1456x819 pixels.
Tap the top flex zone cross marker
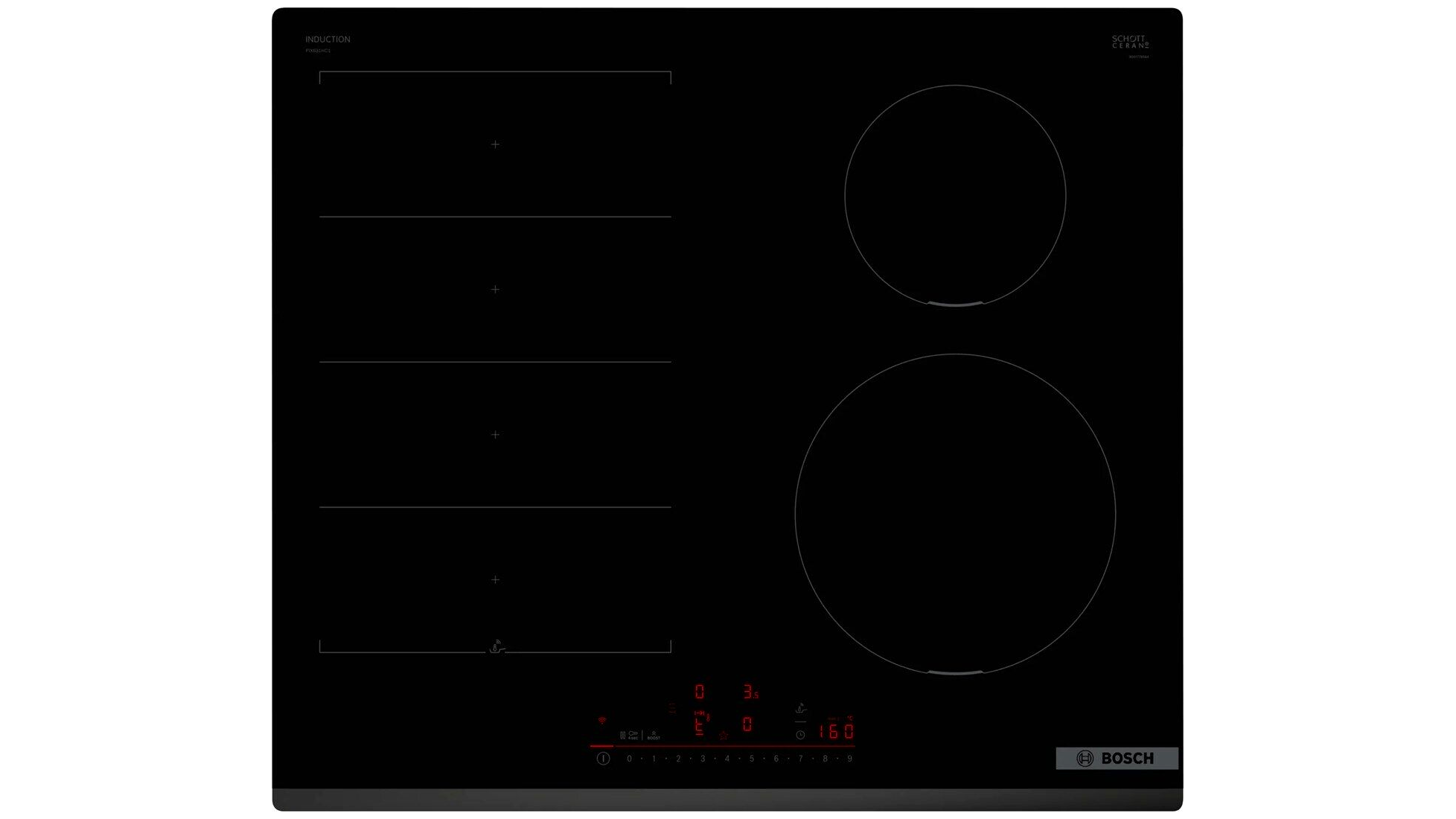[495, 144]
